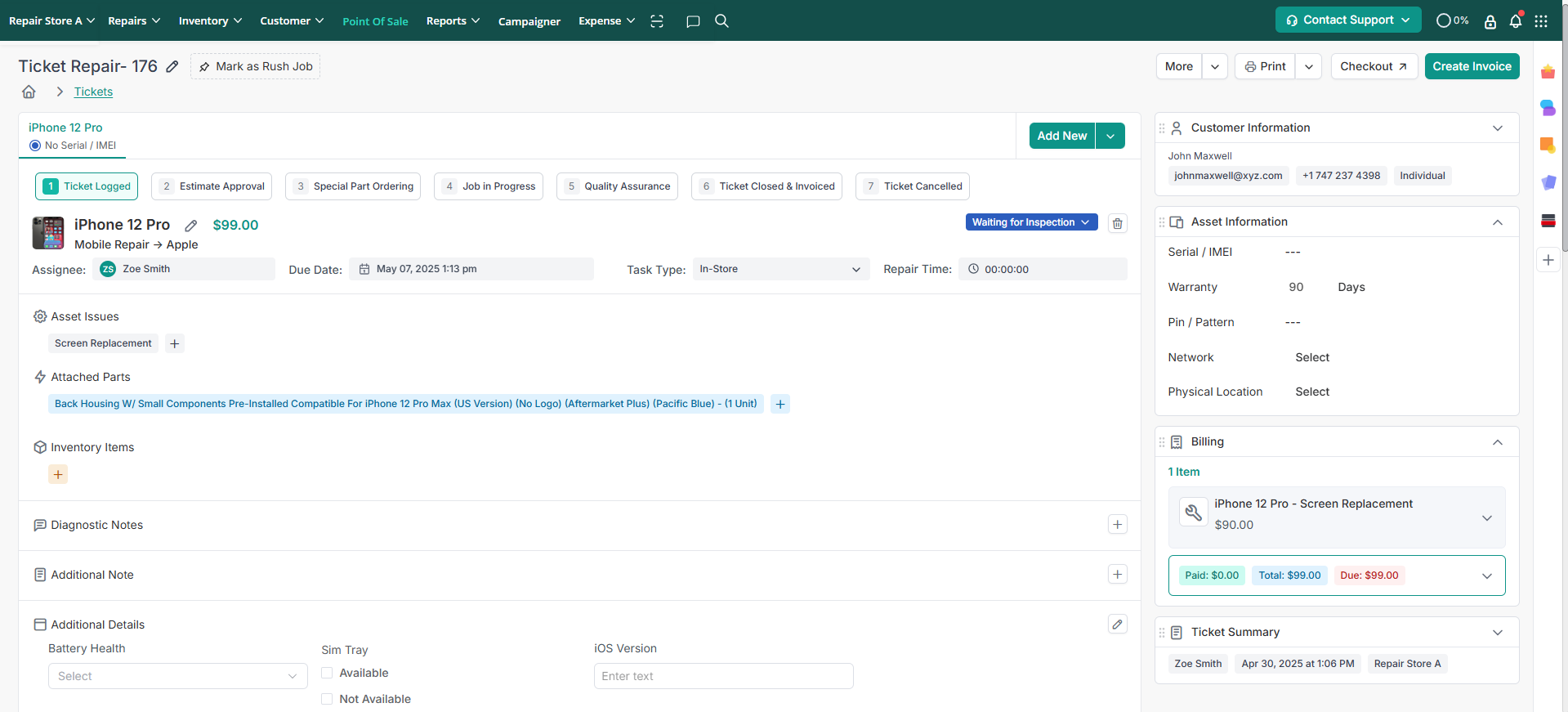Image resolution: width=1568 pixels, height=712 pixels.
Task: Add an attached part plus icon
Action: [x=780, y=404]
